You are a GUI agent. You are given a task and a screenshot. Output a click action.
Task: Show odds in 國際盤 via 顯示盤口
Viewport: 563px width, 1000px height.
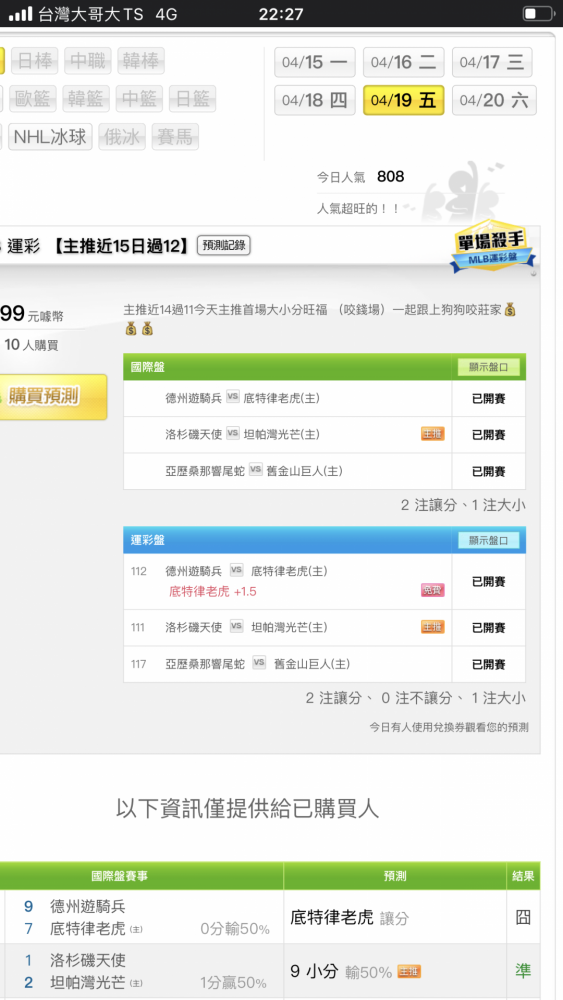click(x=488, y=367)
